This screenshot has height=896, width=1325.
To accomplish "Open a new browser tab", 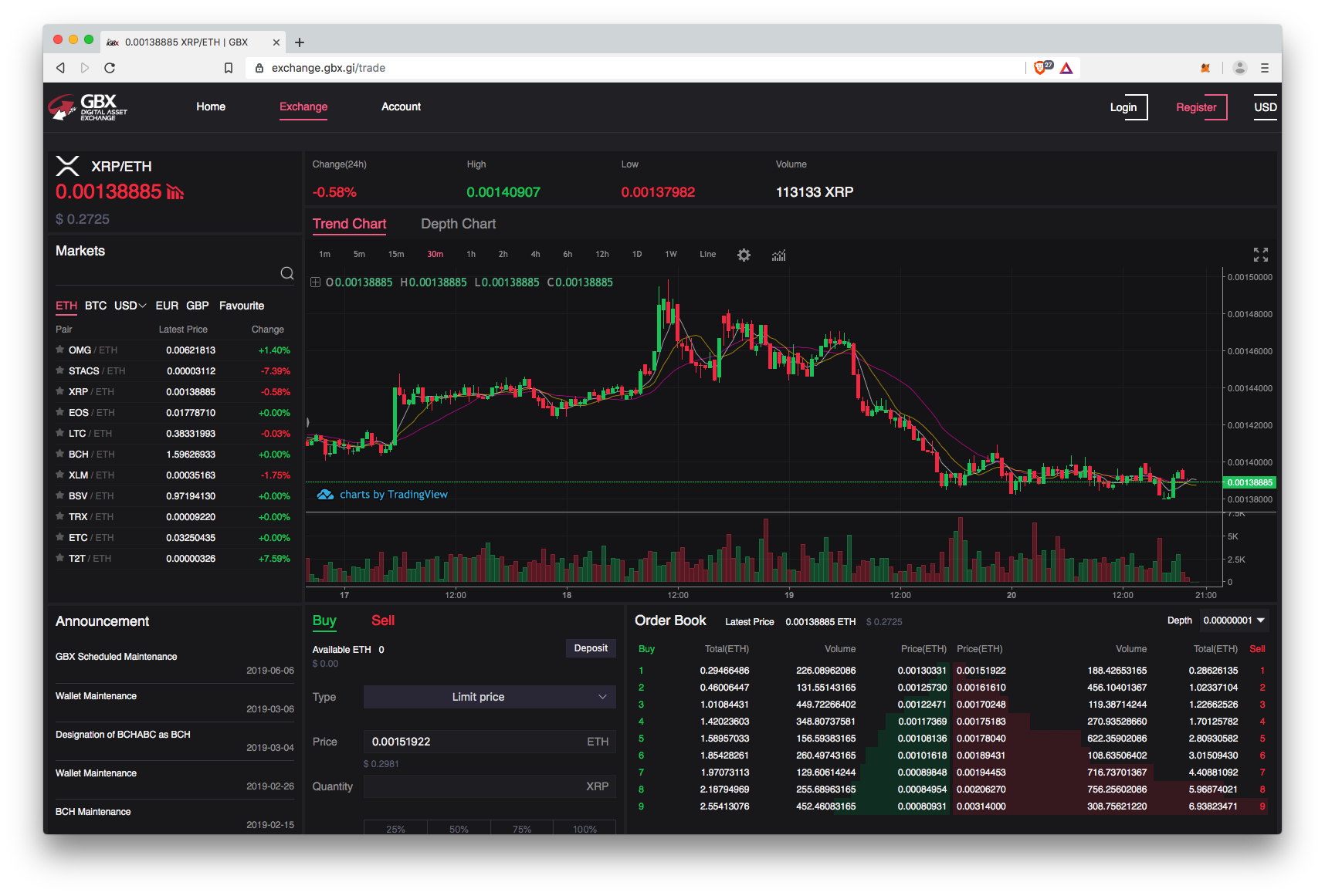I will tap(300, 42).
